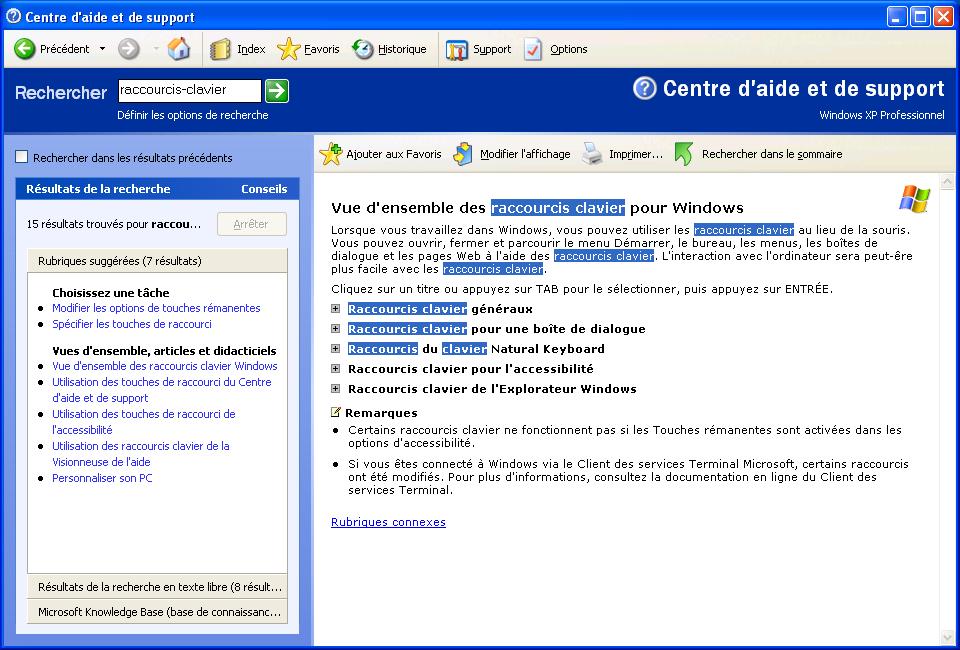The image size is (960, 650).
Task: Click the Résultats de la recherche header
Action: (x=98, y=189)
